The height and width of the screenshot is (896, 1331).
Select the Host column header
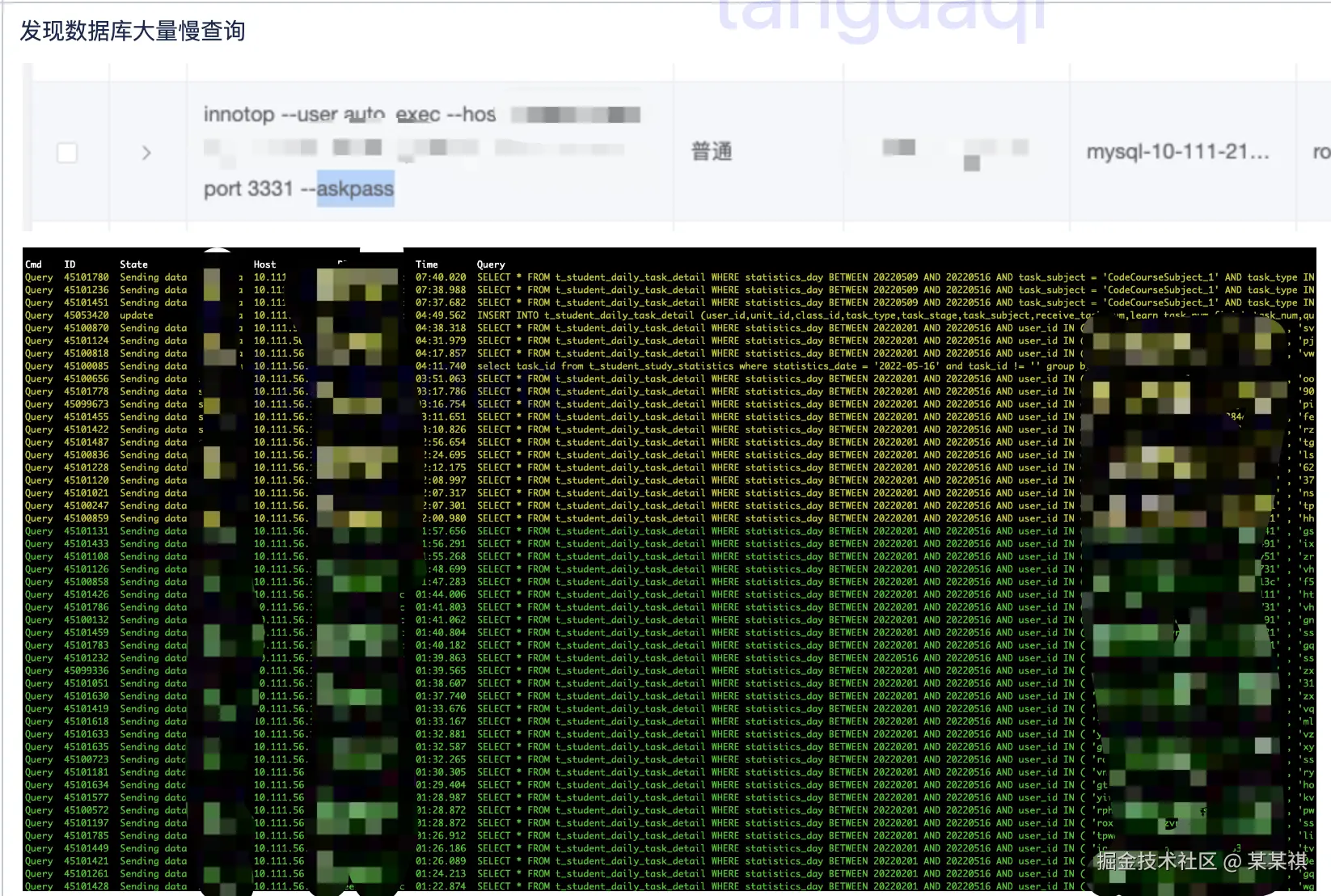point(264,264)
